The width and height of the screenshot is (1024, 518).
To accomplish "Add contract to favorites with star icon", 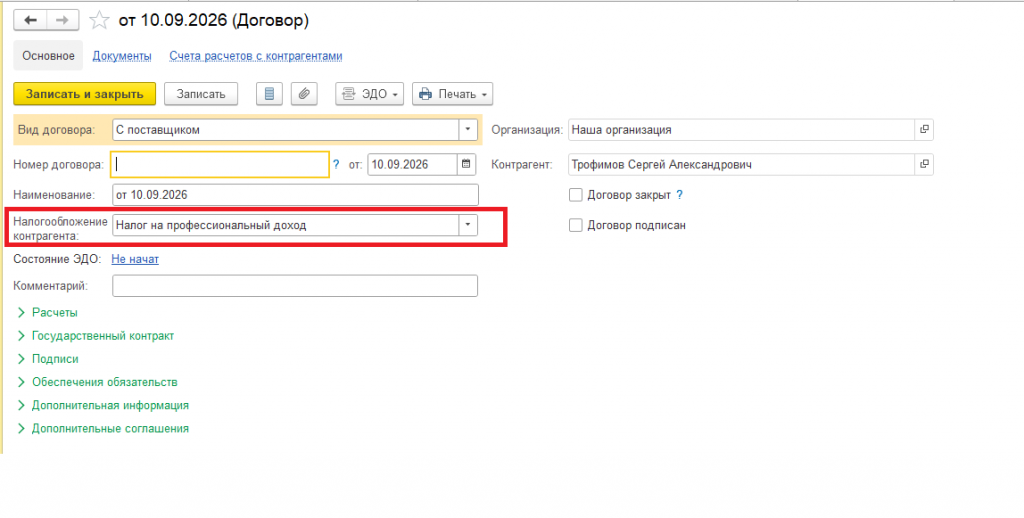I will click(99, 21).
